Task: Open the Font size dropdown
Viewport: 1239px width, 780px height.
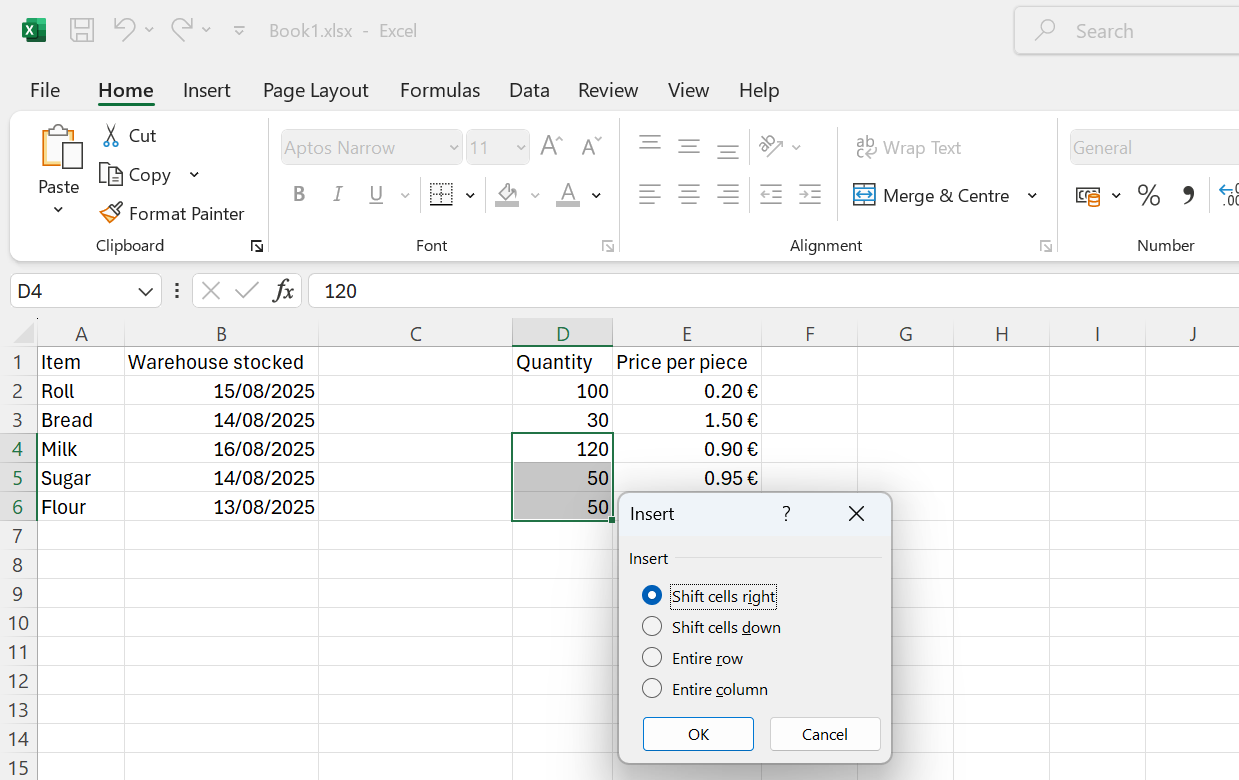Action: 520,148
